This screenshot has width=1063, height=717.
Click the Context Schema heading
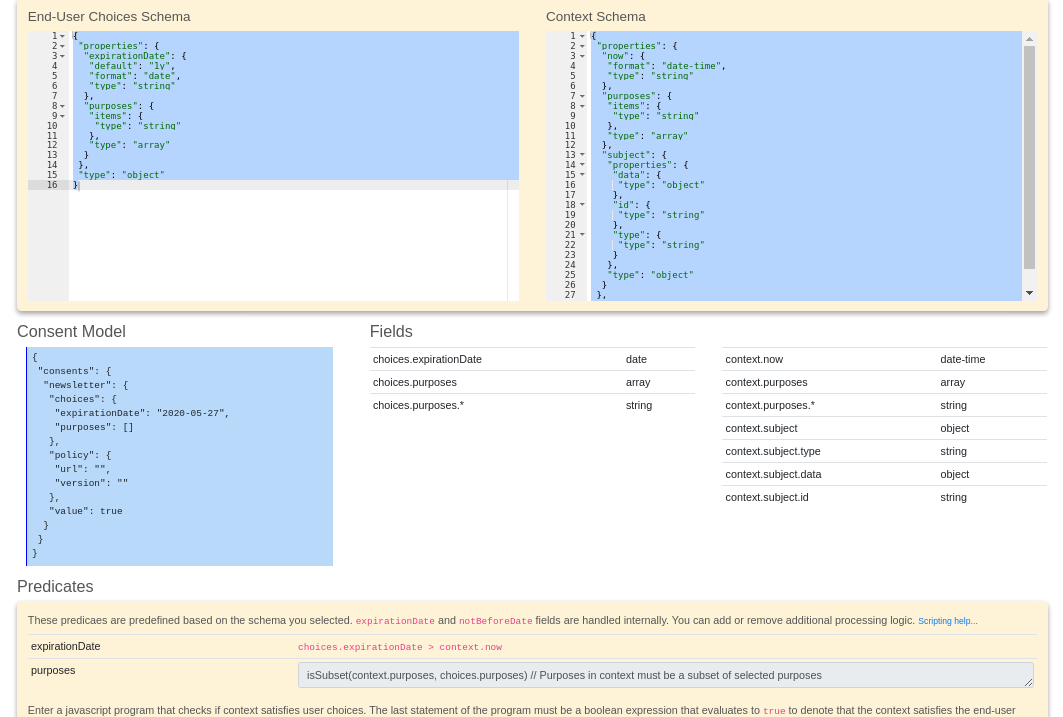pos(595,16)
